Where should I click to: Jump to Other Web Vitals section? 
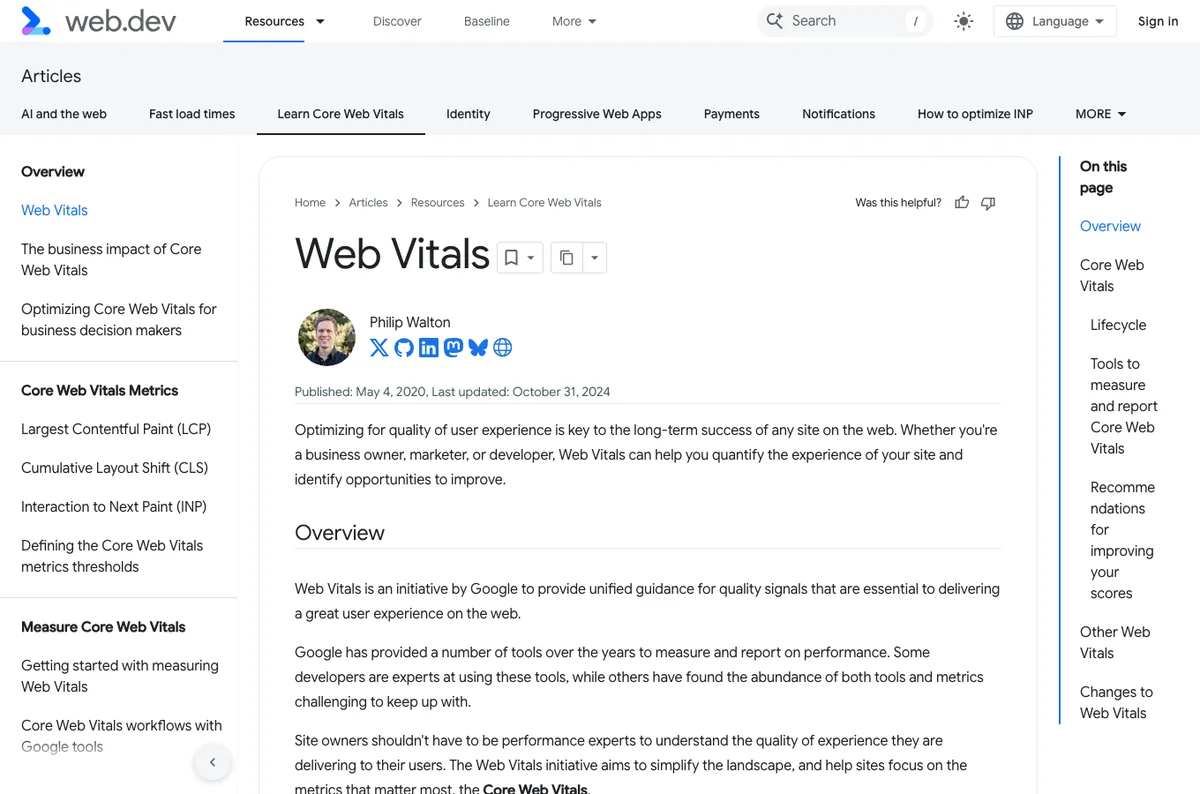pyautogui.click(x=1115, y=642)
